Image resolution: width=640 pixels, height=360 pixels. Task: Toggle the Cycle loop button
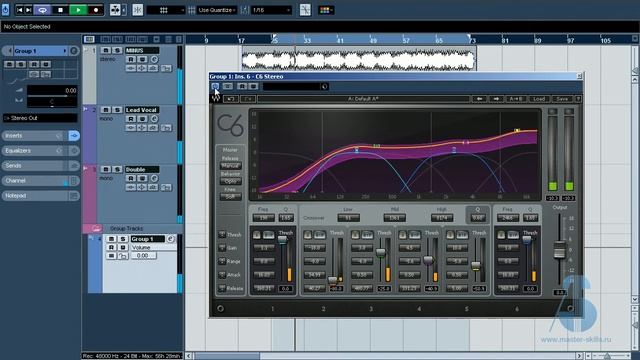42,10
